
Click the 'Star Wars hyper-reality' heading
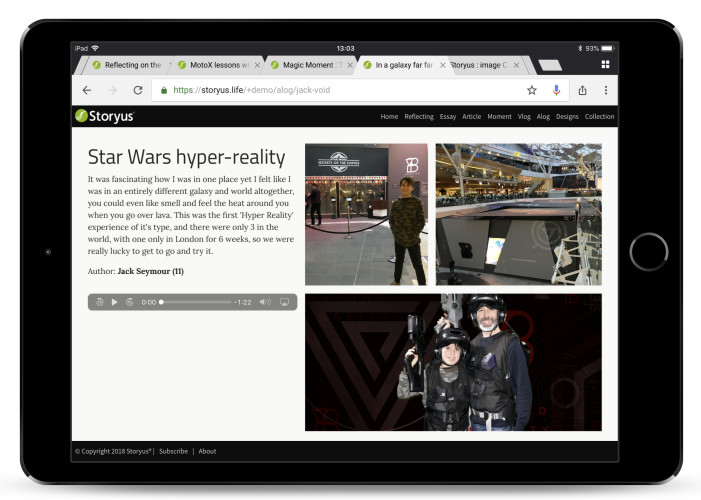186,157
